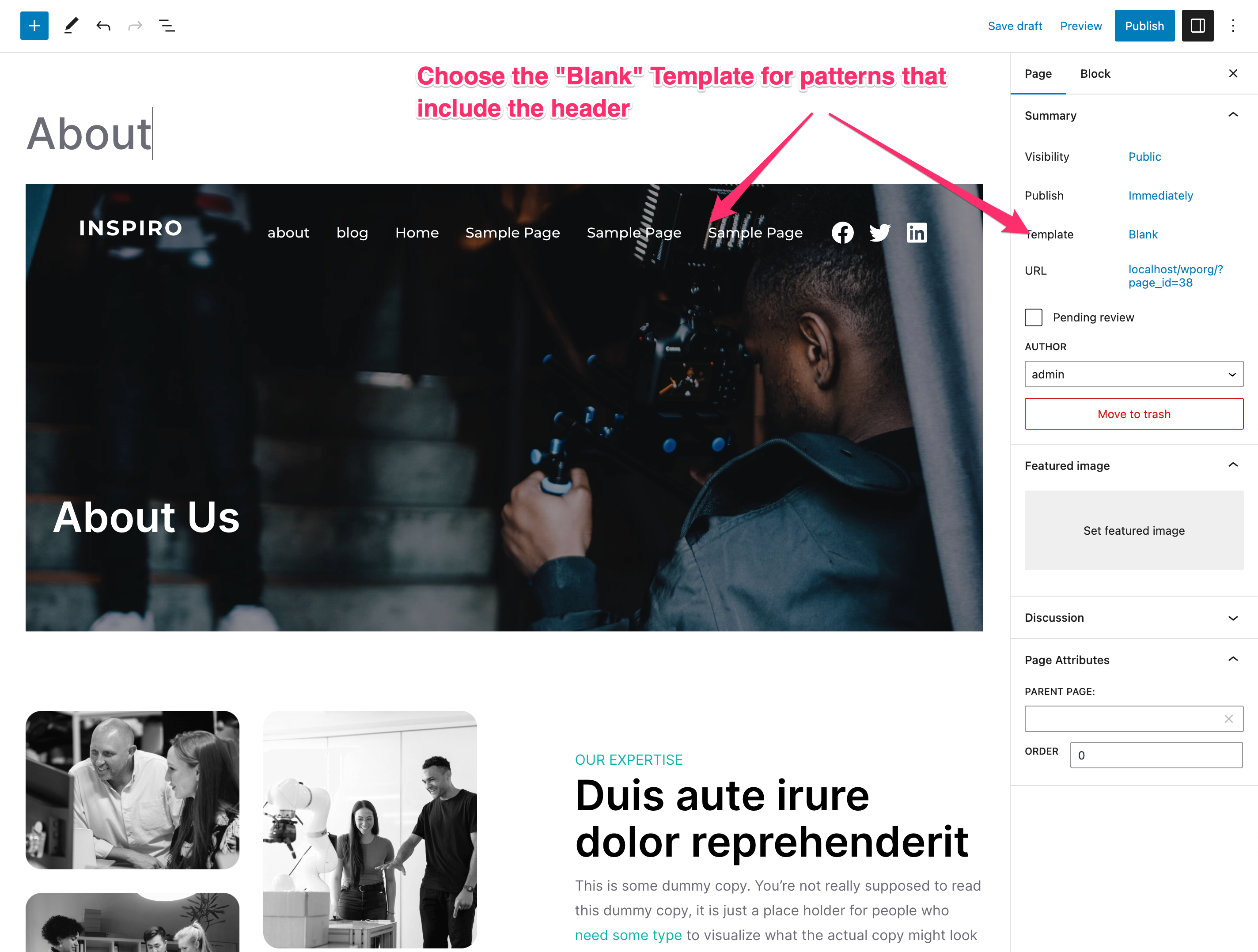
Task: Open the three-dot options menu
Action: (x=1233, y=26)
